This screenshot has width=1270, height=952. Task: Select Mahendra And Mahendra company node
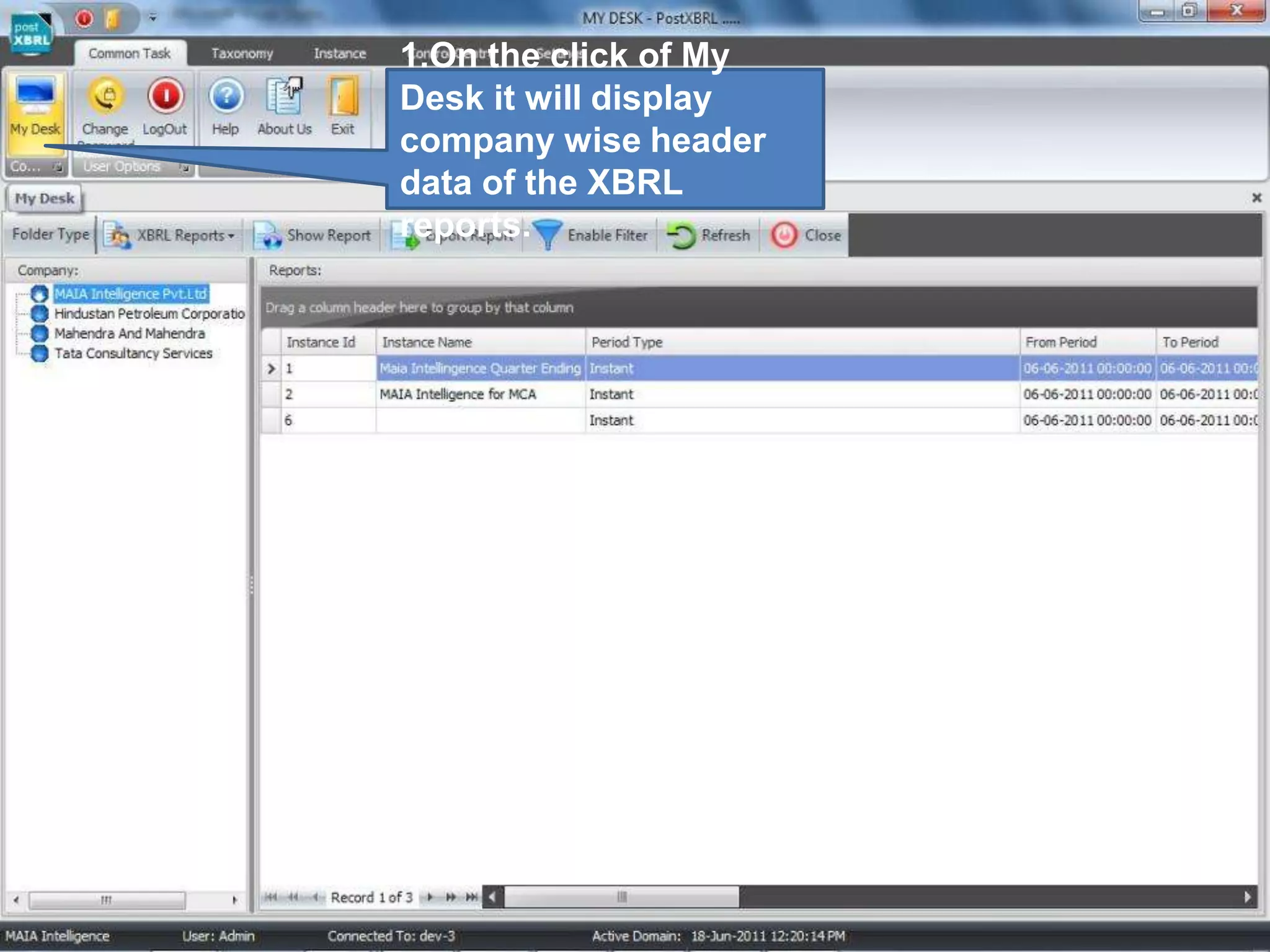[x=129, y=333]
